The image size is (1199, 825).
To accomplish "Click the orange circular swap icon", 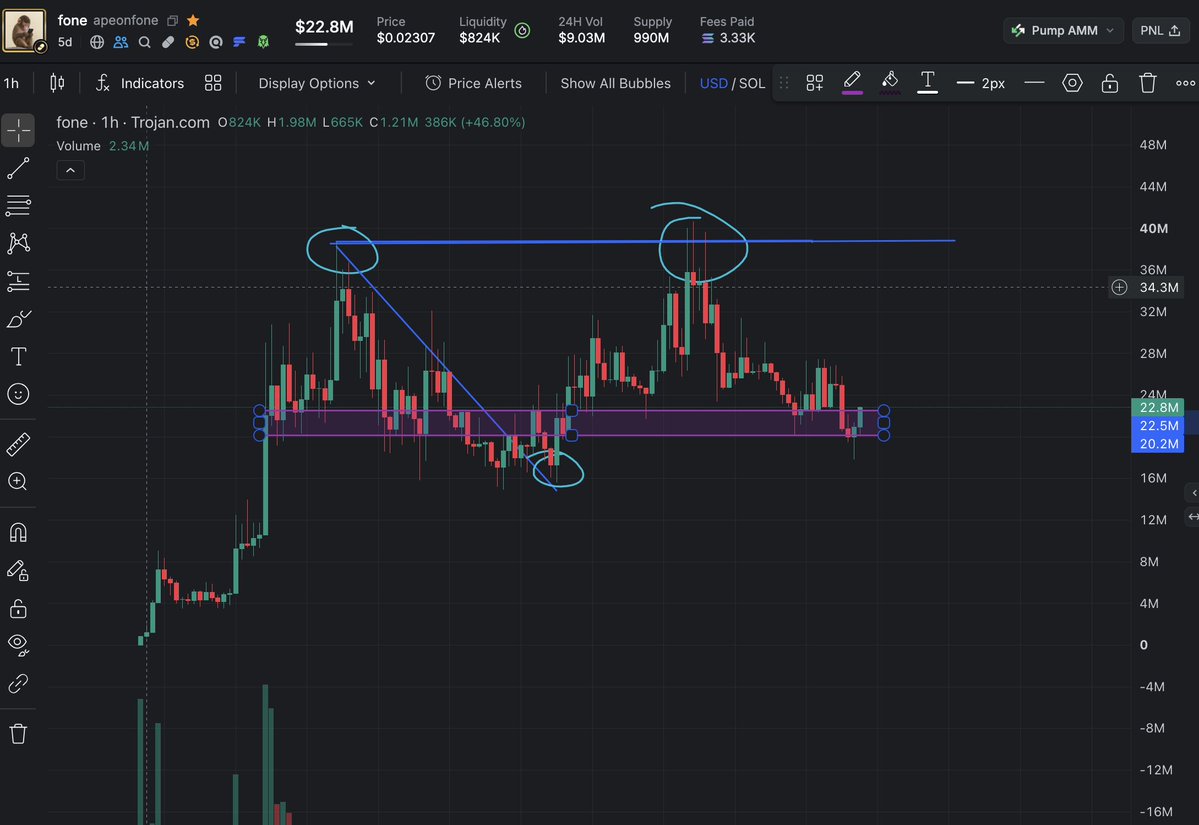I will [192, 42].
